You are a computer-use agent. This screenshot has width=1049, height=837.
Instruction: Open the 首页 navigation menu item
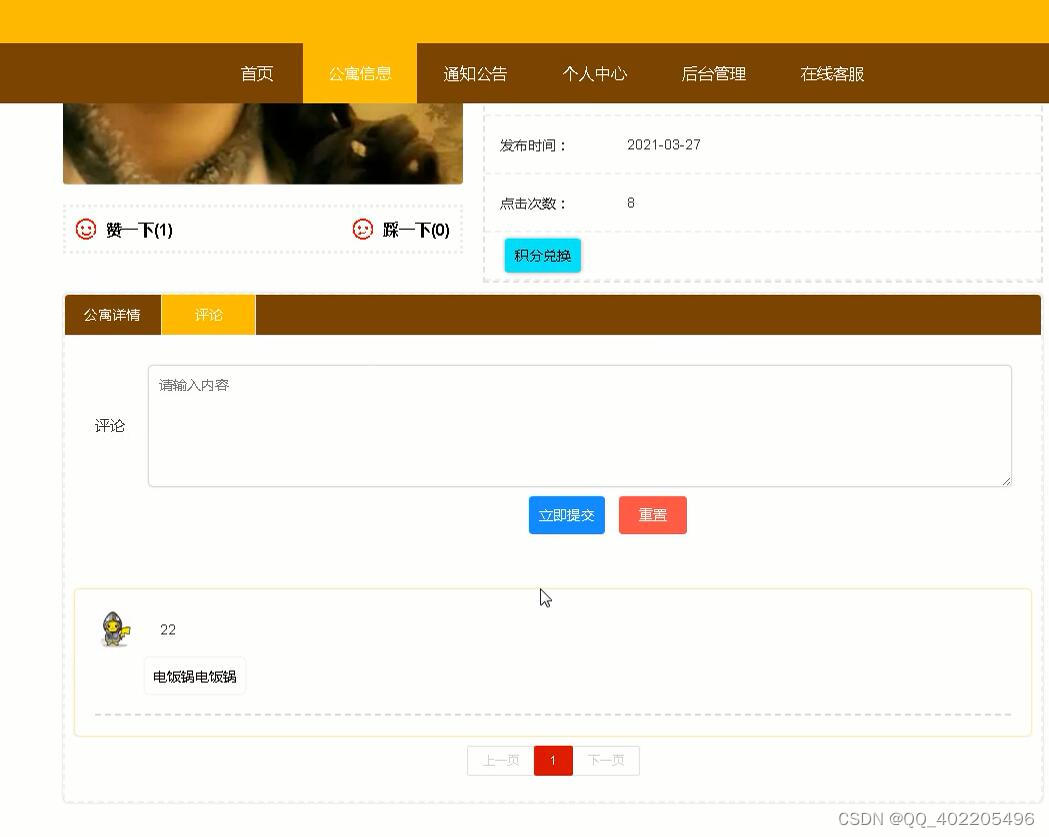tap(256, 73)
